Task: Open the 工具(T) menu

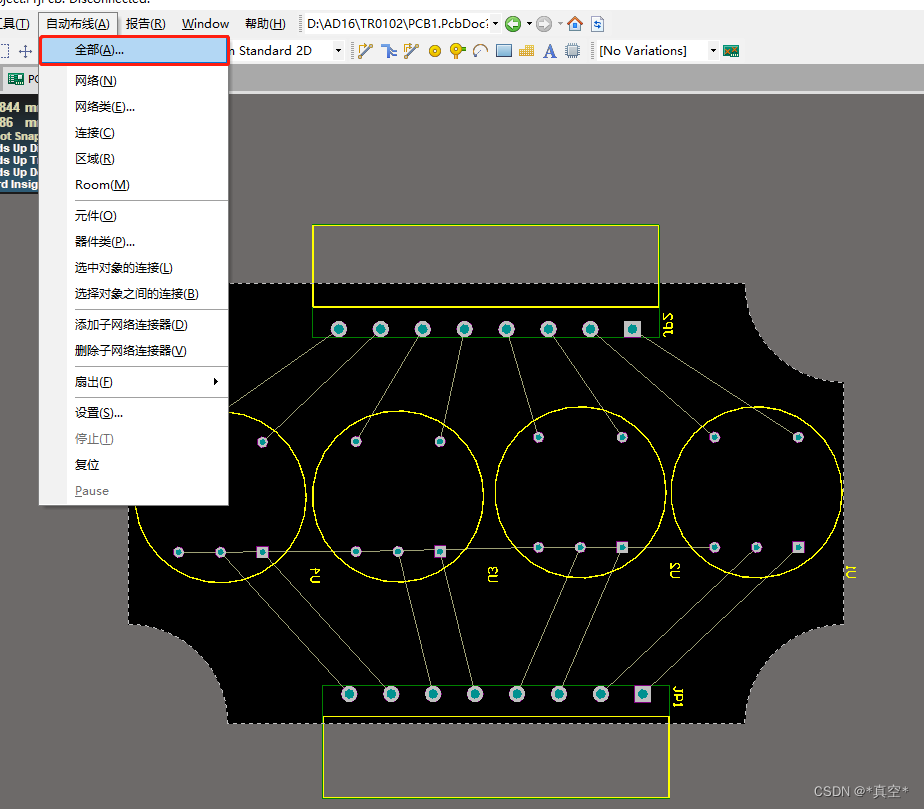Action: point(14,24)
